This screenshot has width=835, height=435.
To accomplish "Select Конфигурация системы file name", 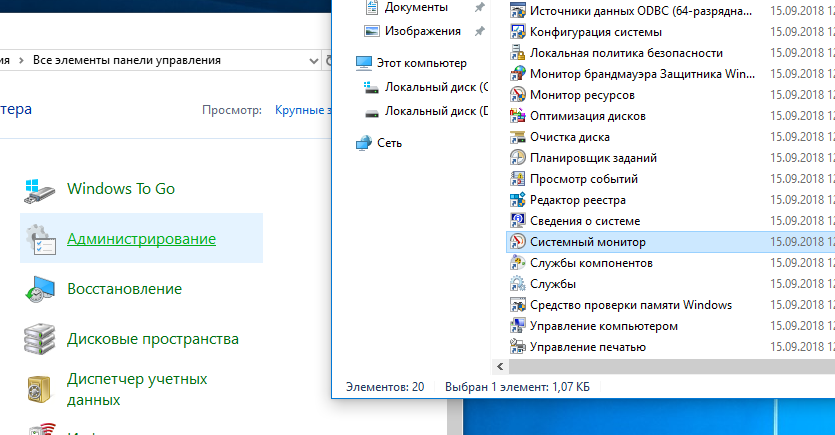I will (x=596, y=32).
